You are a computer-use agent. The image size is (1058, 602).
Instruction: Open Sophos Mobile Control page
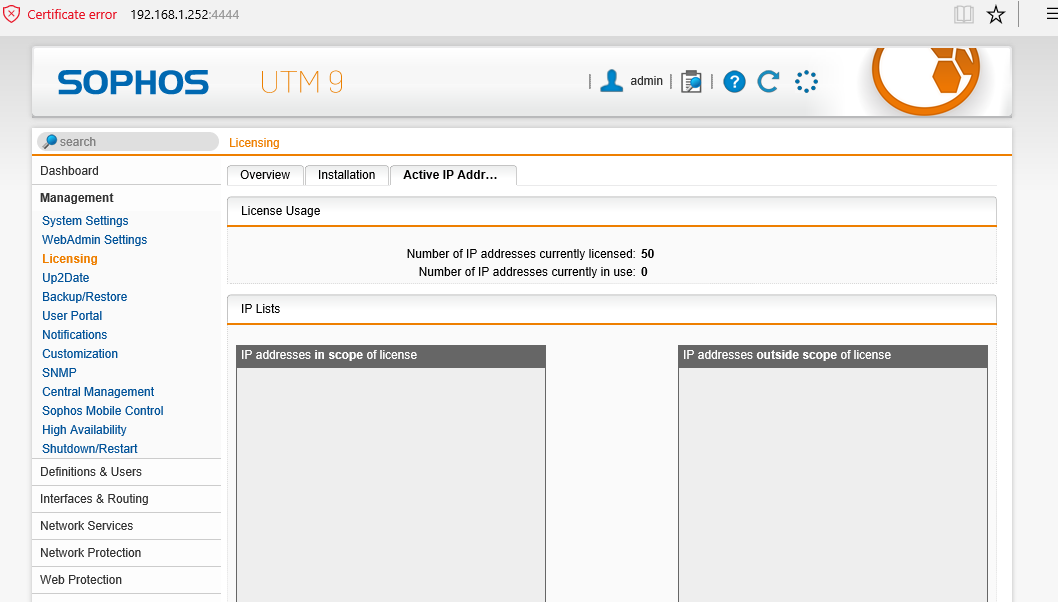click(x=103, y=410)
